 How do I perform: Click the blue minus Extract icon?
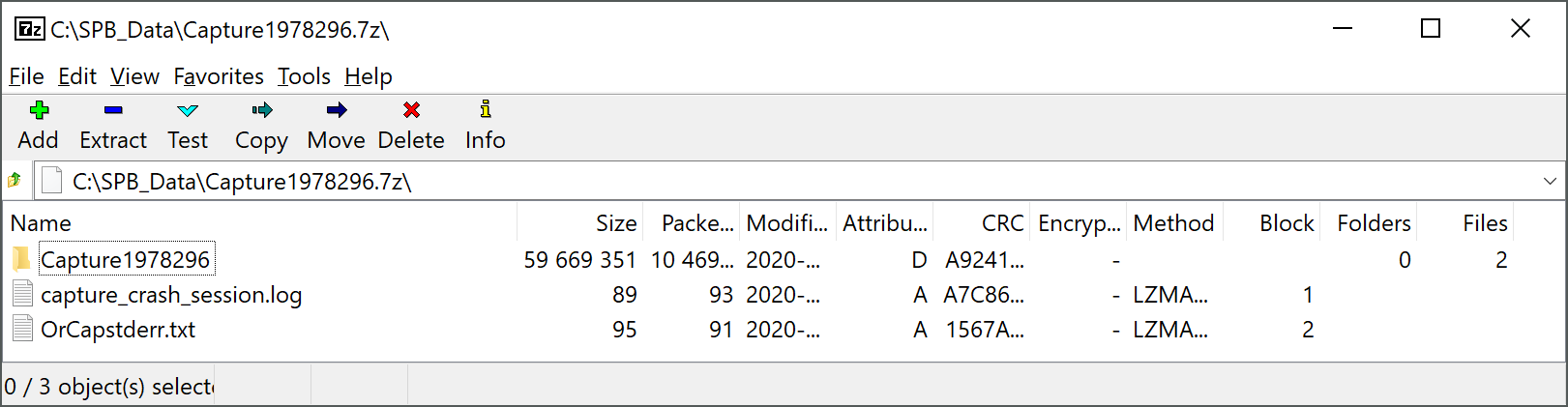click(113, 110)
